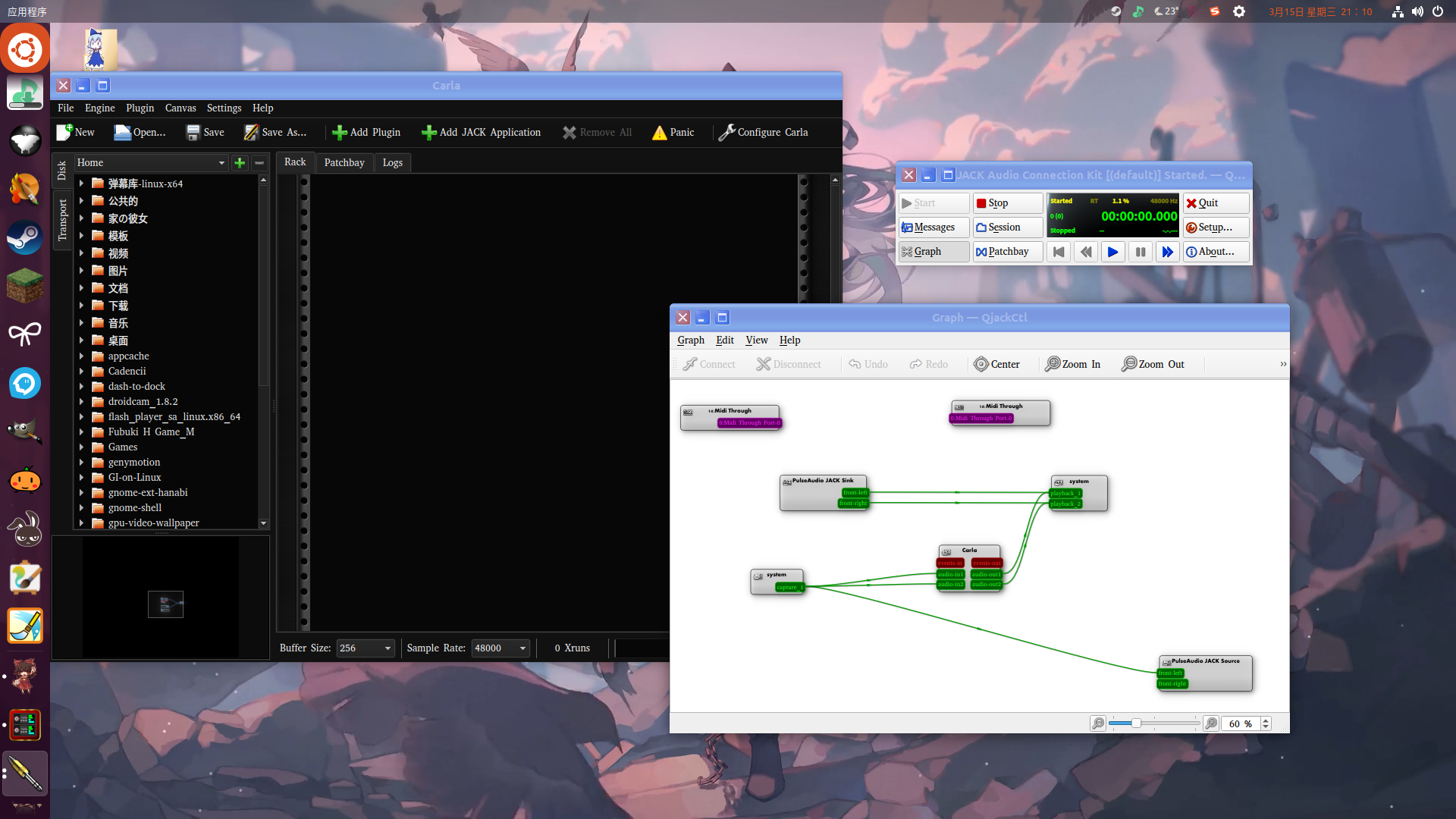Image resolution: width=1456 pixels, height=819 pixels.
Task: Click Zoom In in Graph toolbar
Action: (1072, 364)
